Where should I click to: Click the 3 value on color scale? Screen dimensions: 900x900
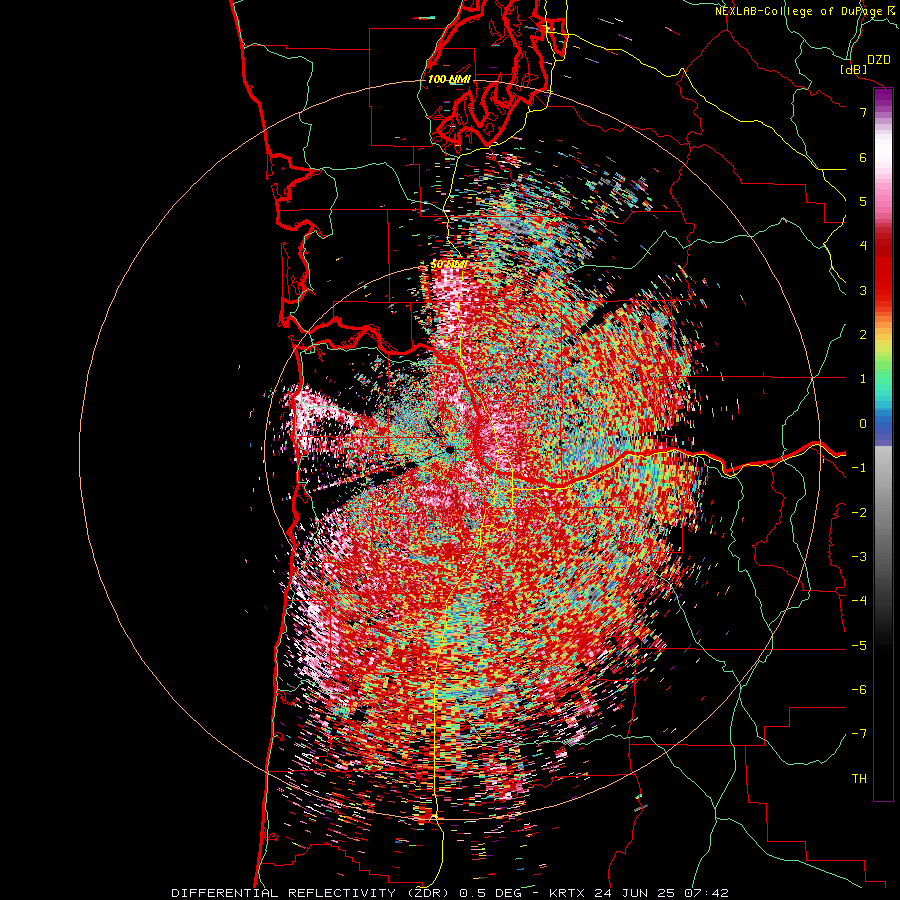tap(863, 290)
